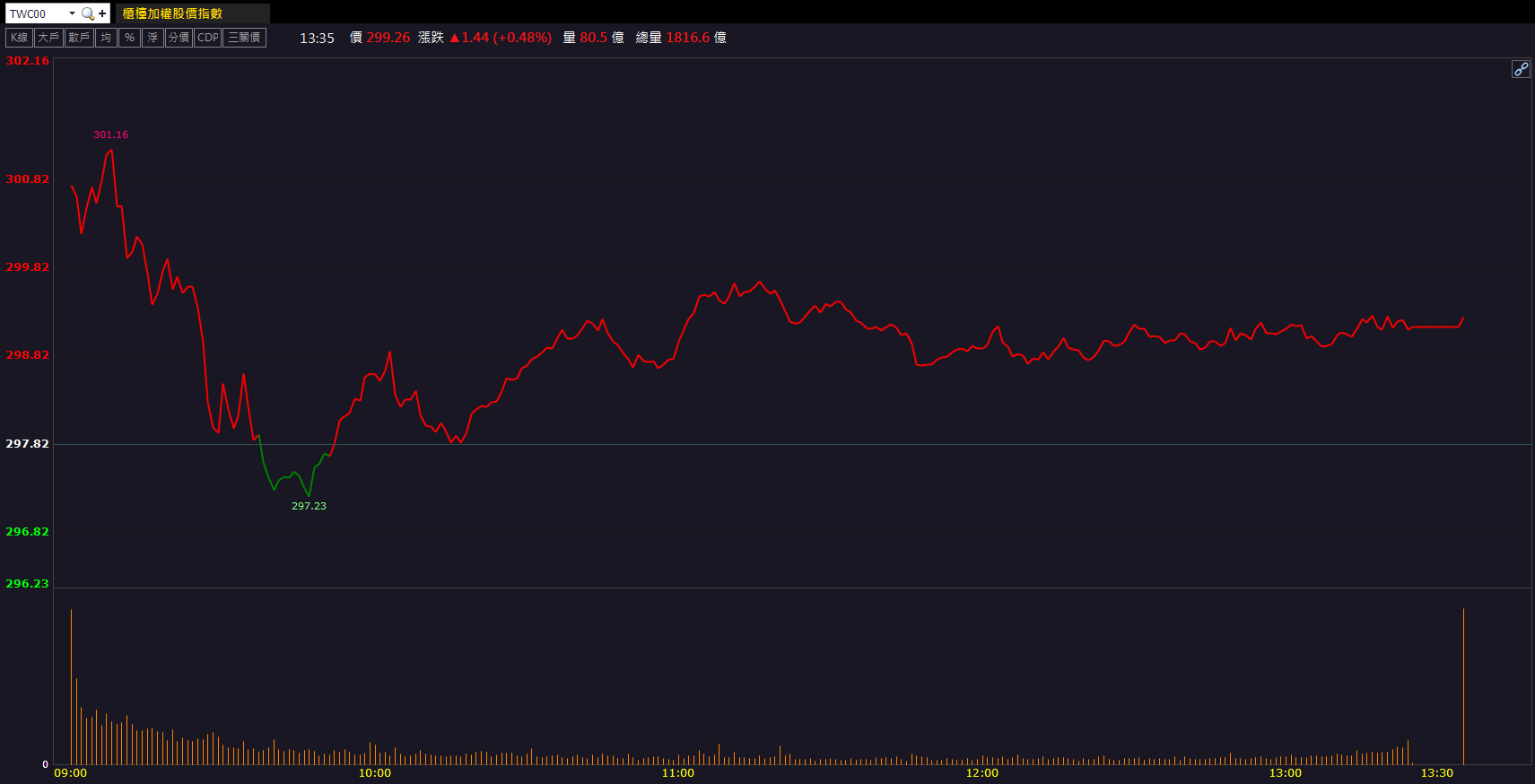Toggle the 三關價 price levels

coord(244,38)
